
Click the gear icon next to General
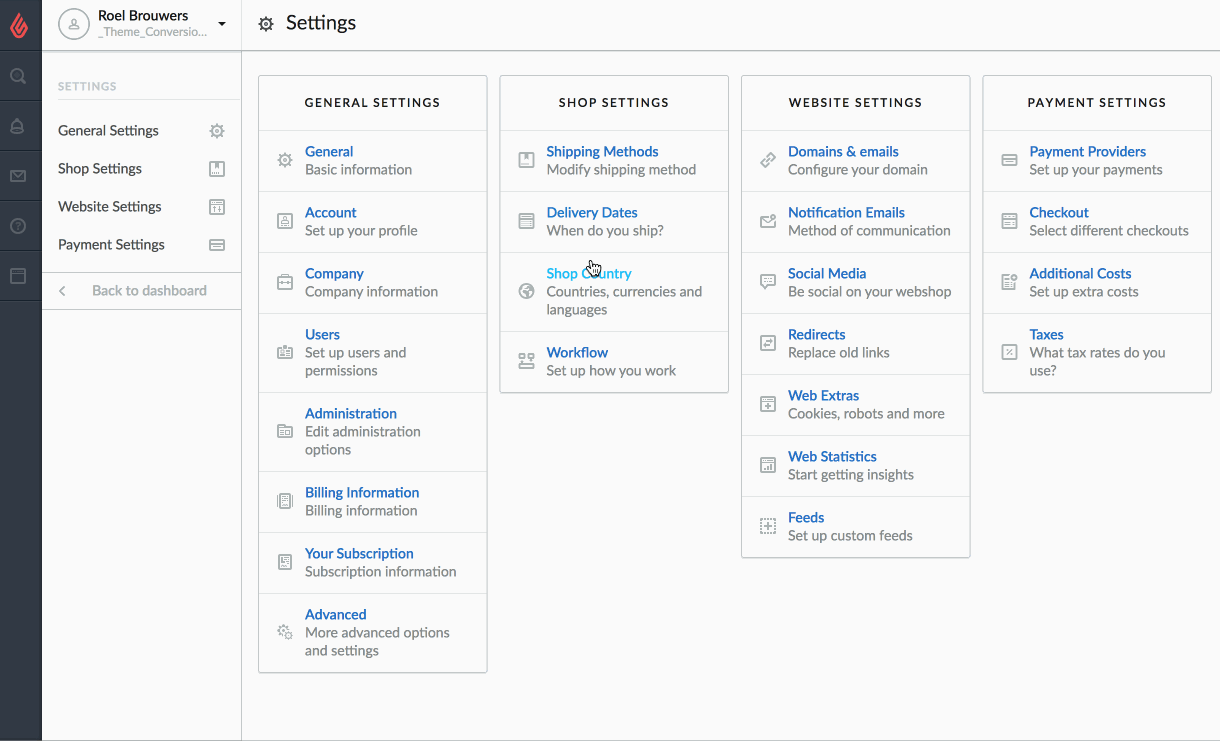[x=285, y=160]
